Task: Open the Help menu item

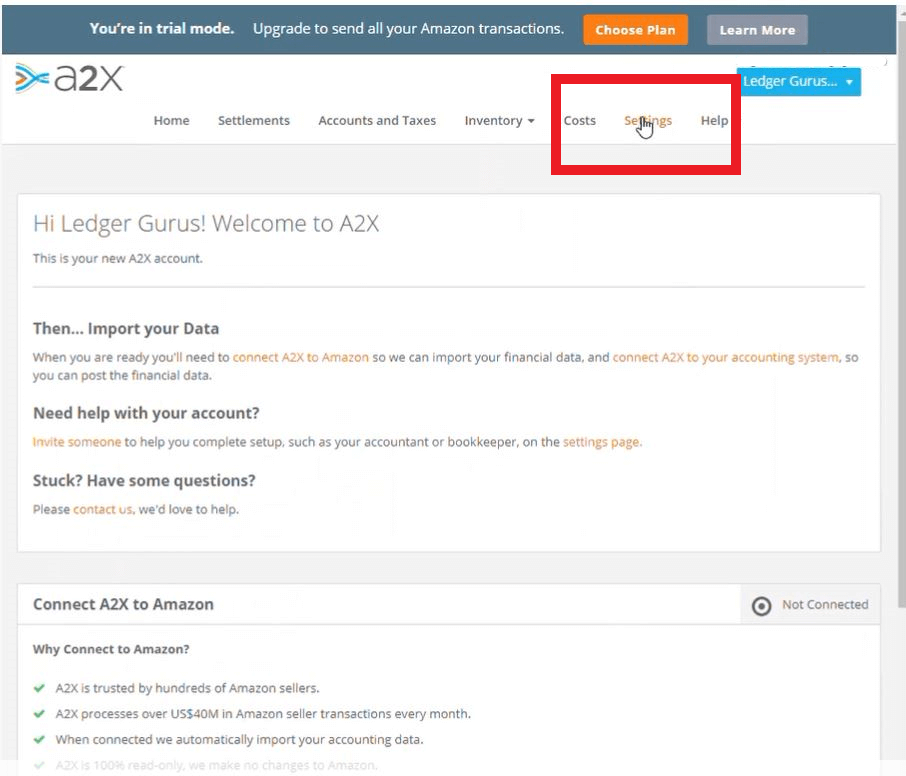Action: click(x=714, y=120)
